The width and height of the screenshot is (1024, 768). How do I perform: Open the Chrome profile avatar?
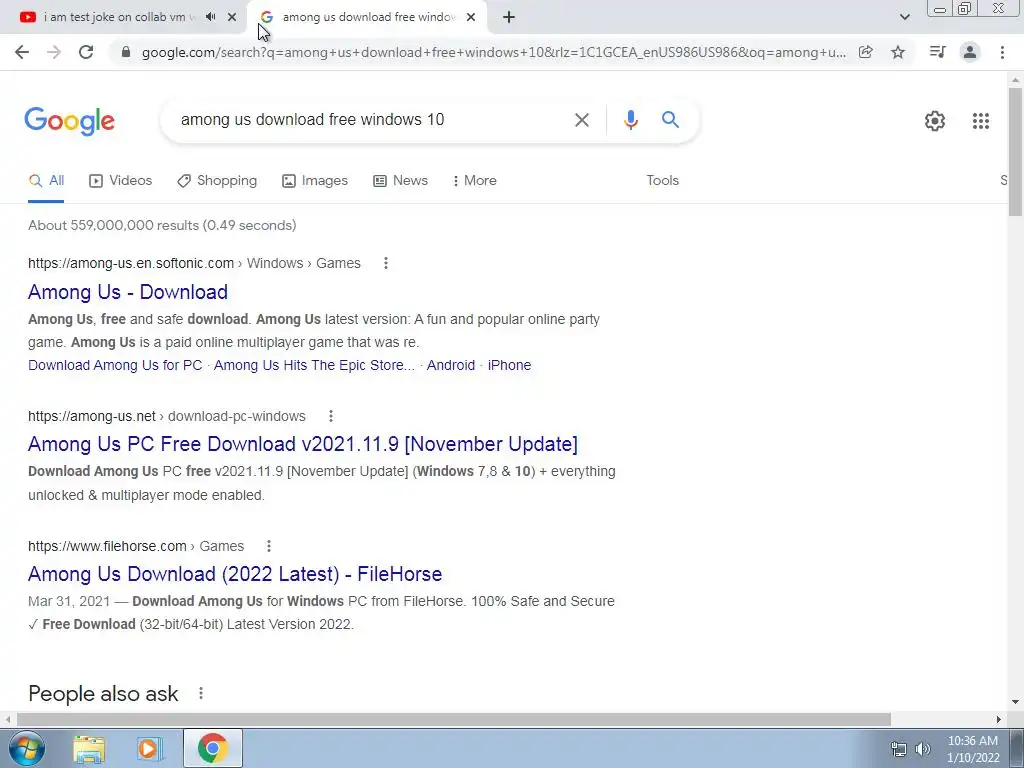pyautogui.click(x=970, y=52)
